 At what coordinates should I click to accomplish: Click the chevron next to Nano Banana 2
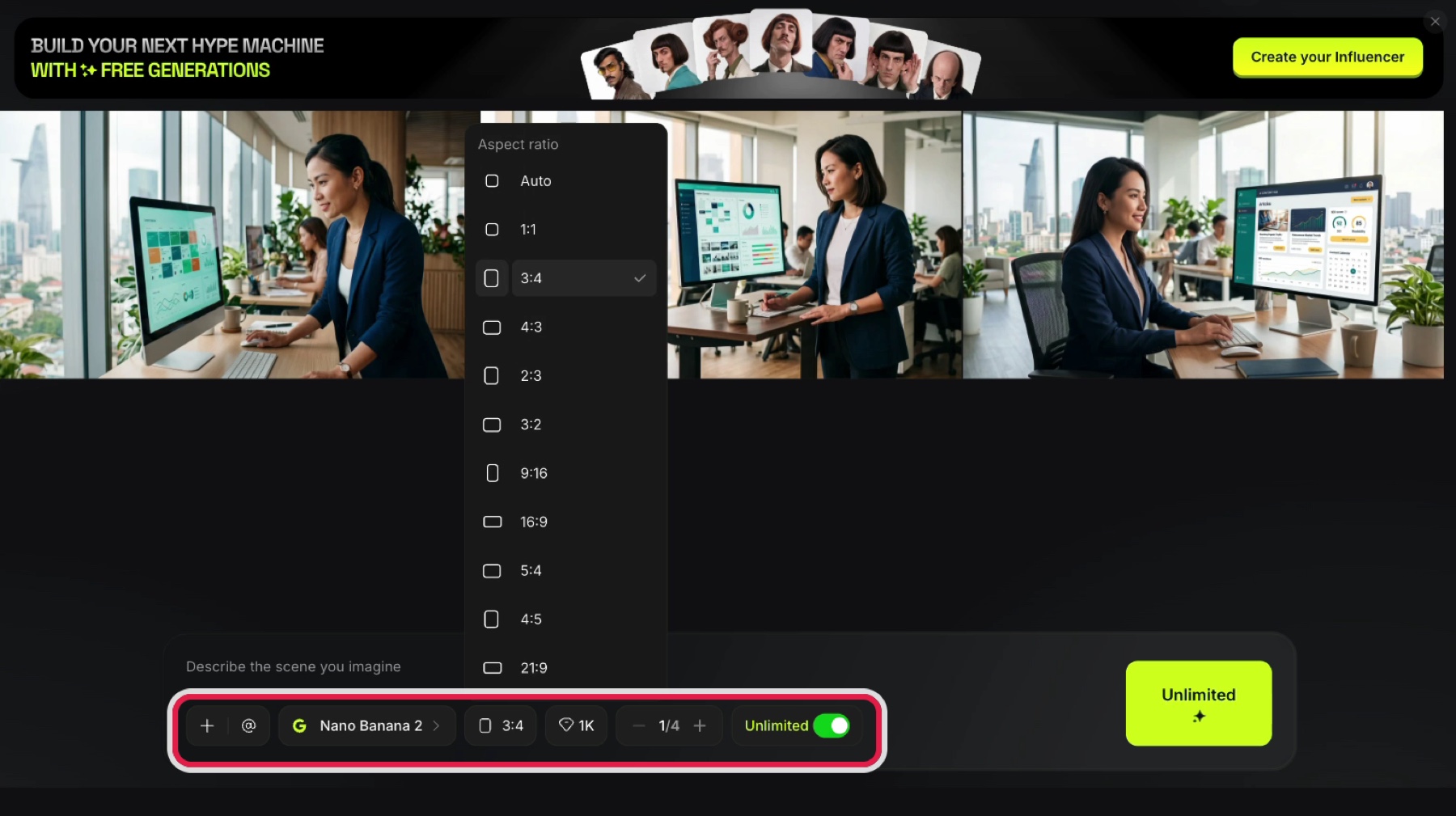pos(437,725)
